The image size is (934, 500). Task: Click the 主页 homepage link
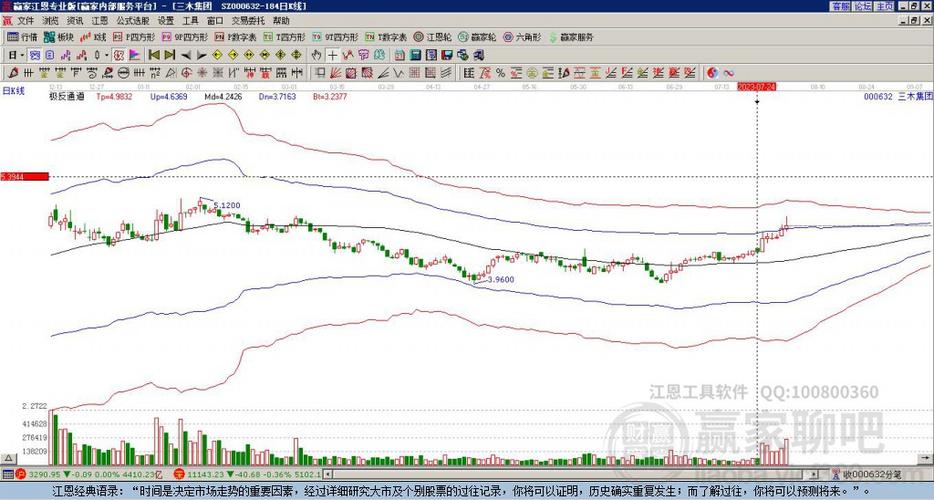coord(885,6)
